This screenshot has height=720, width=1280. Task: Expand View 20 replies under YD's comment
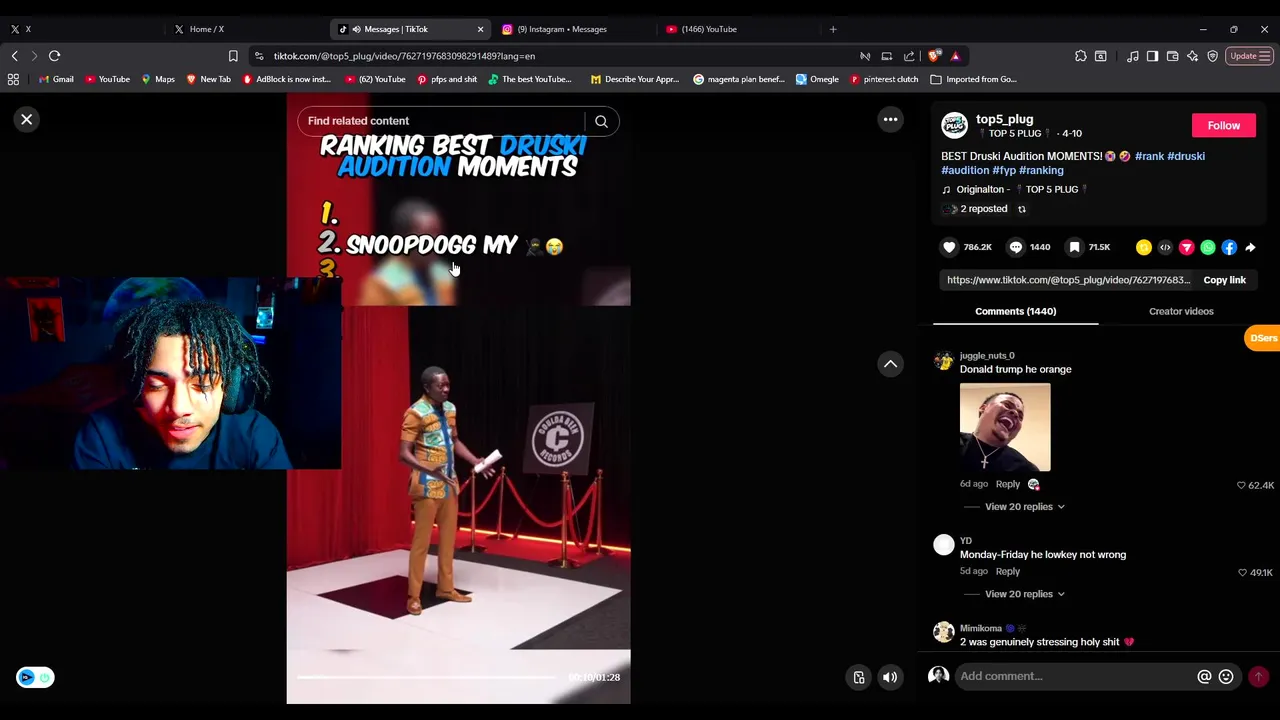1024,595
